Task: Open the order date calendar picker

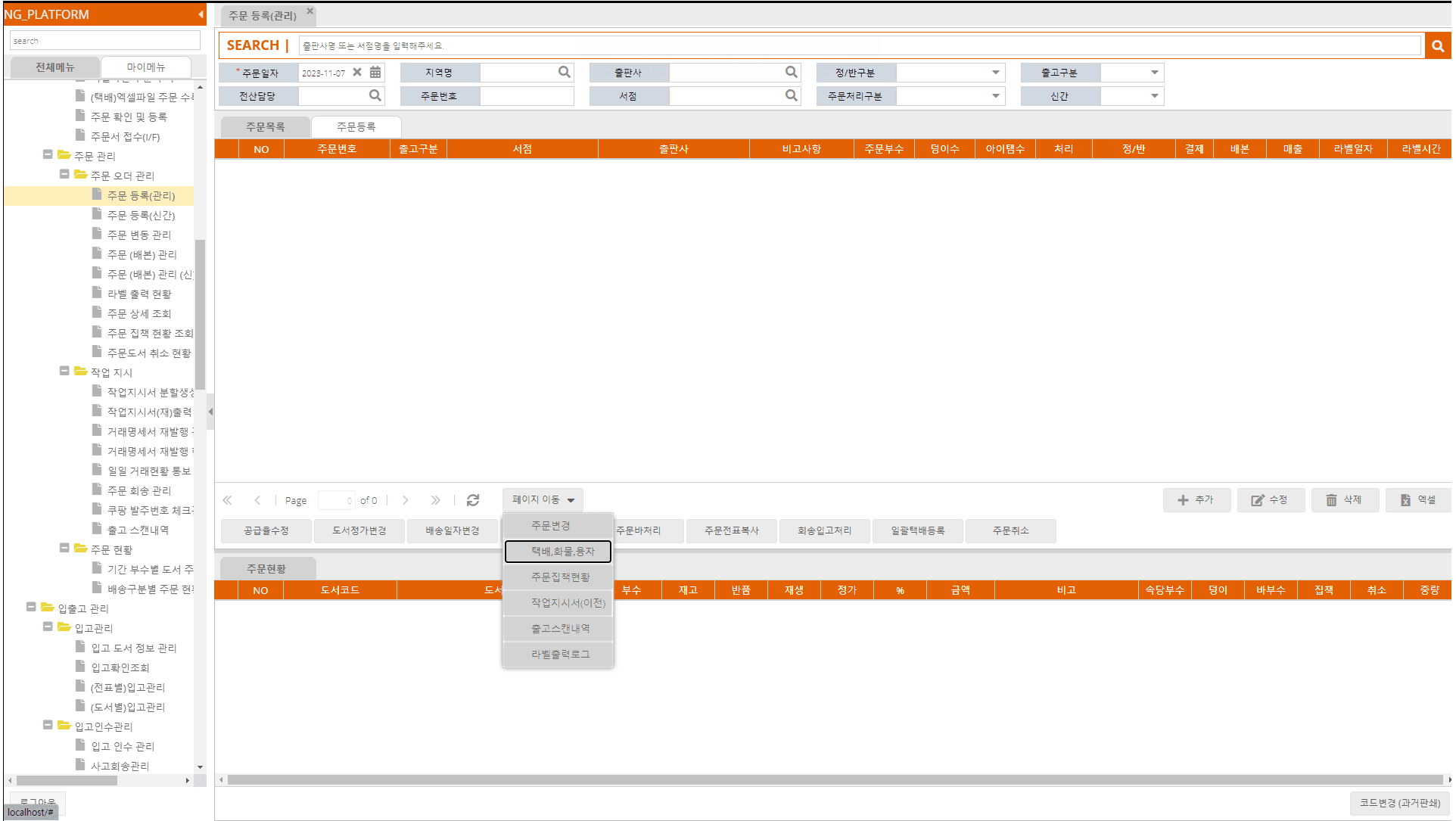Action: point(375,73)
